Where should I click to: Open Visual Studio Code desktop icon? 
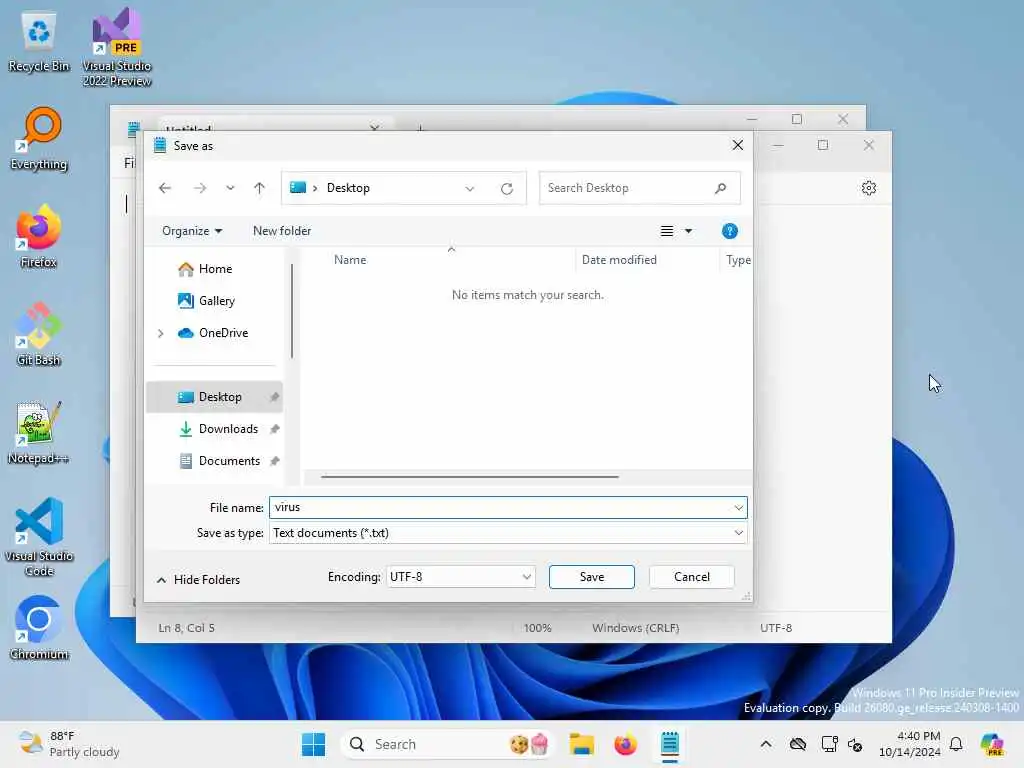[x=39, y=537]
